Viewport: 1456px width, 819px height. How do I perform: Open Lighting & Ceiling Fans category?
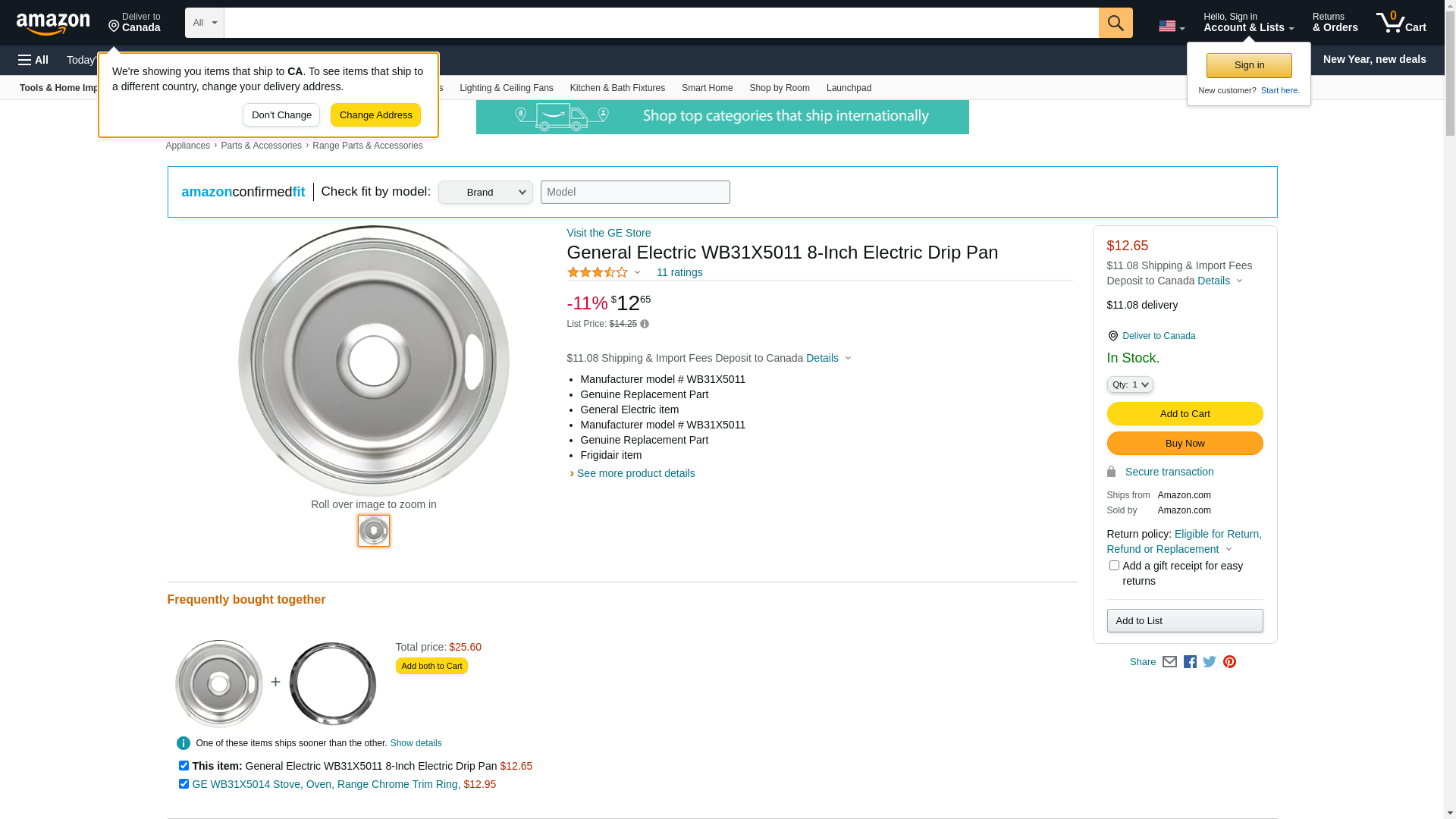(x=506, y=88)
